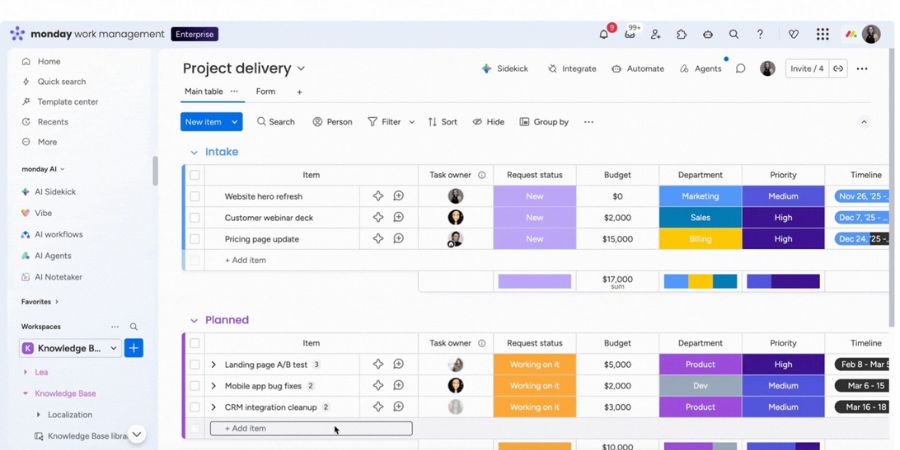Open Template center in sidebar
The width and height of the screenshot is (900, 450).
pos(60,102)
